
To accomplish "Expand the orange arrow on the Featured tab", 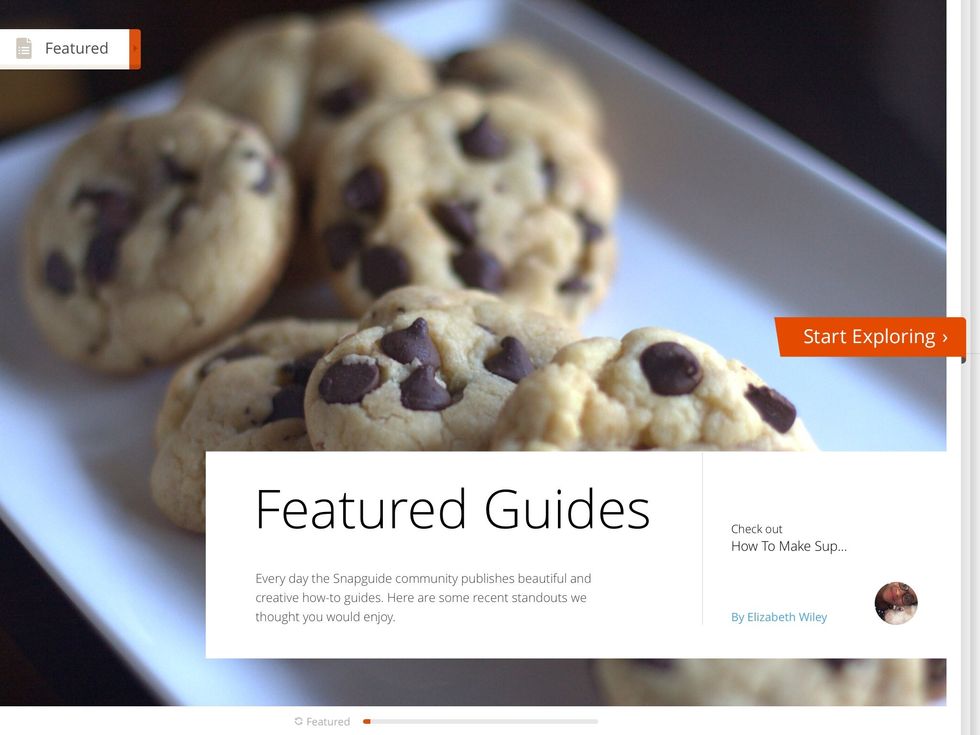I will (135, 49).
